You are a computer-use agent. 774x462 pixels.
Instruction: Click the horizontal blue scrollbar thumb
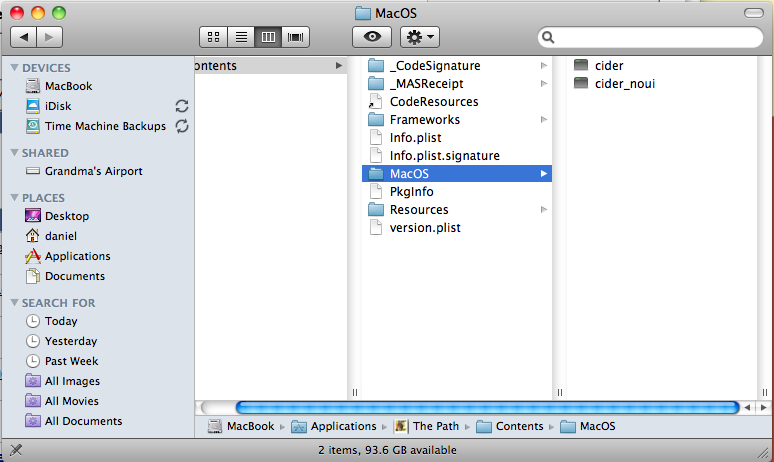[x=487, y=408]
